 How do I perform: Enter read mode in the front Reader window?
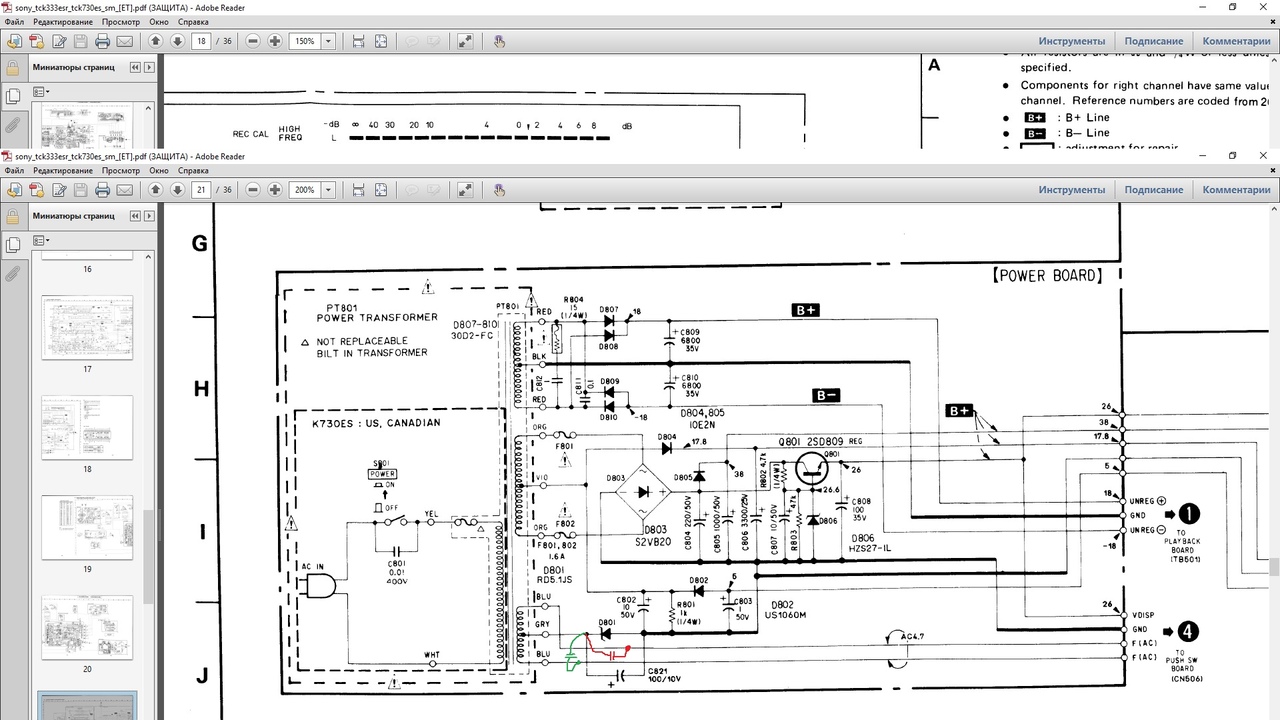[x=465, y=189]
